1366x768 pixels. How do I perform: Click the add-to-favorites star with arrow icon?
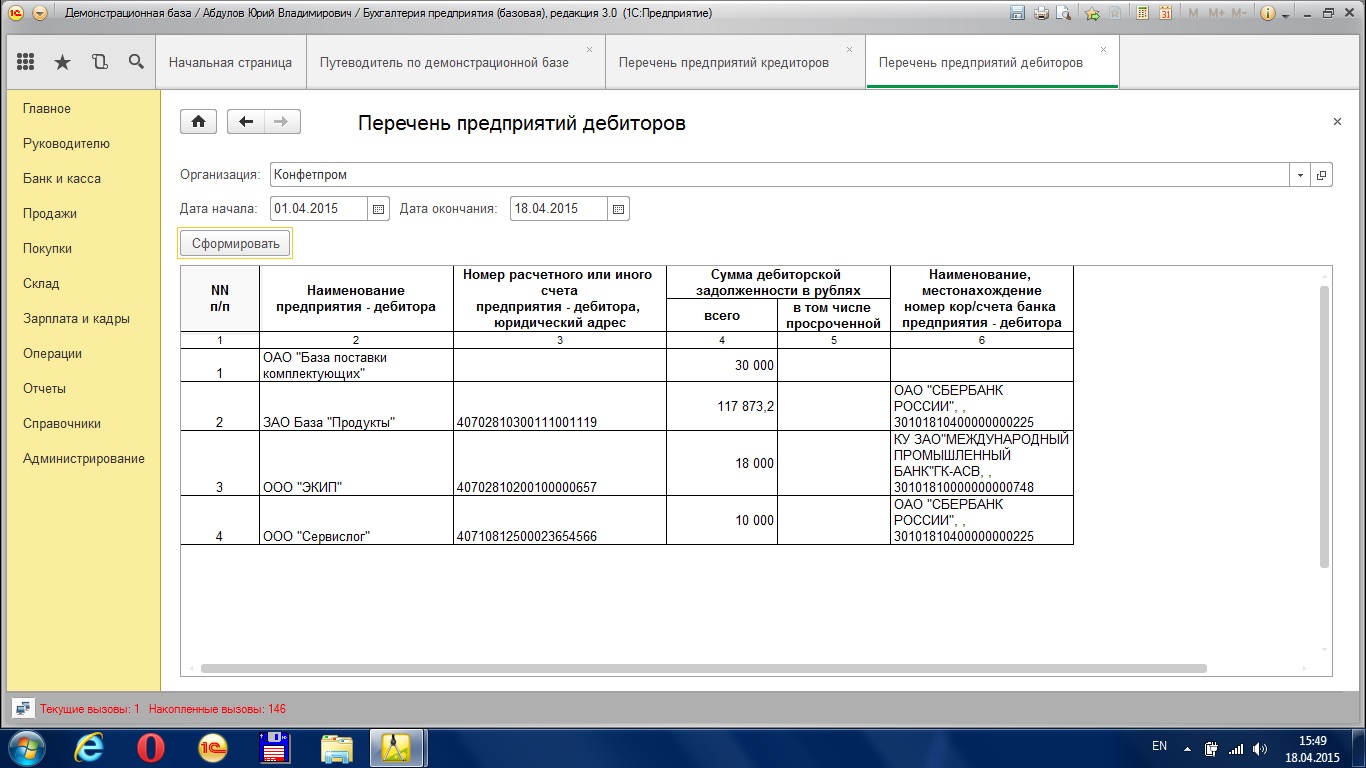coord(1092,13)
